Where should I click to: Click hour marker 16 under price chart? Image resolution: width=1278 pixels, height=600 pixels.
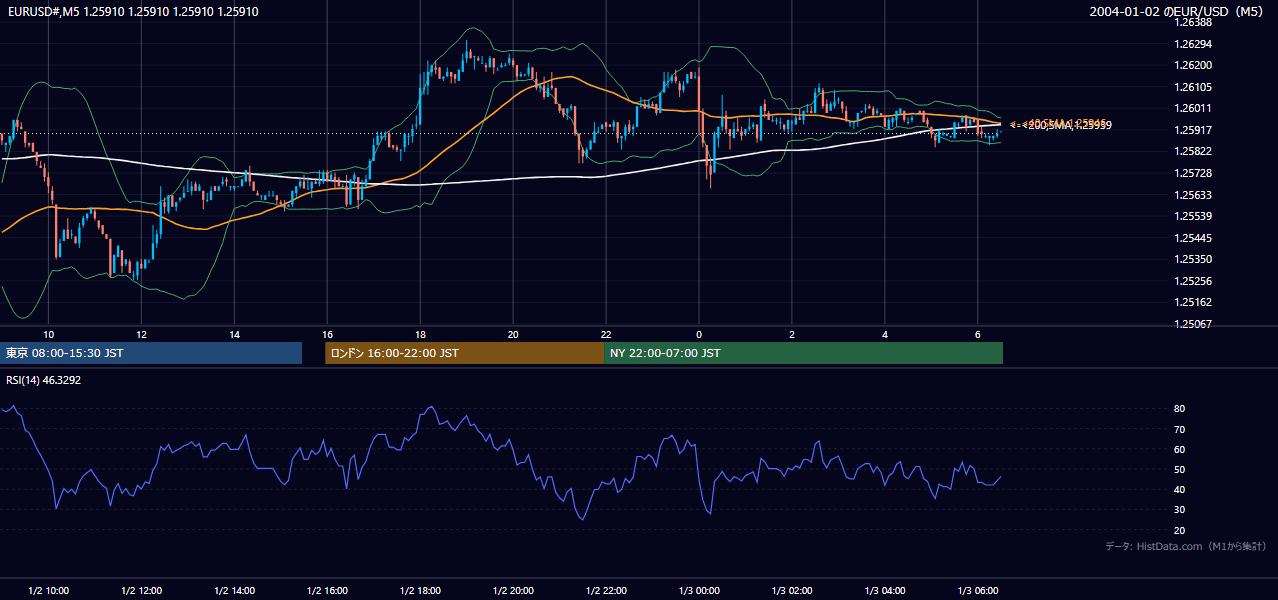click(327, 334)
